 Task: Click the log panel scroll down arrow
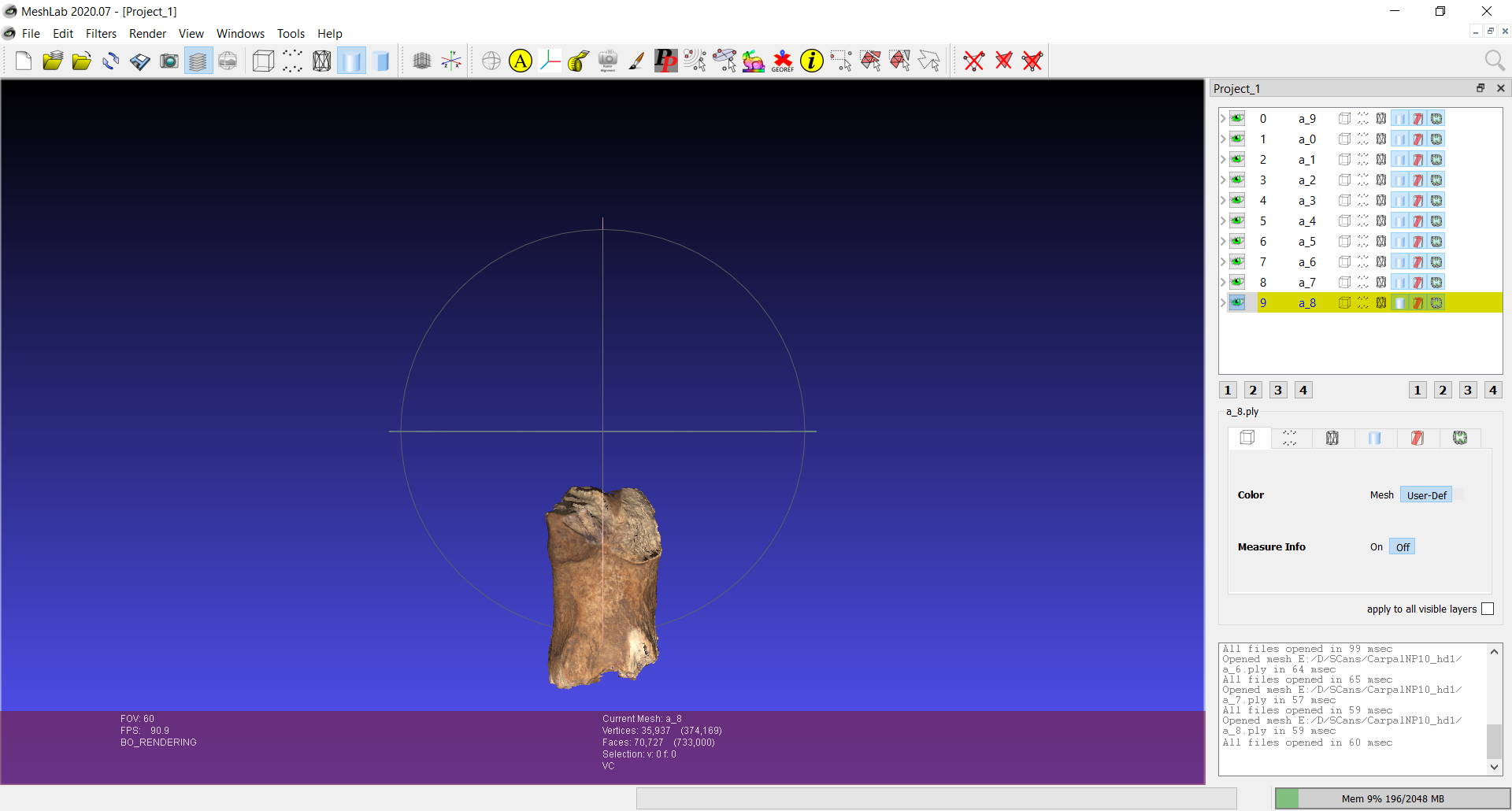(1494, 767)
